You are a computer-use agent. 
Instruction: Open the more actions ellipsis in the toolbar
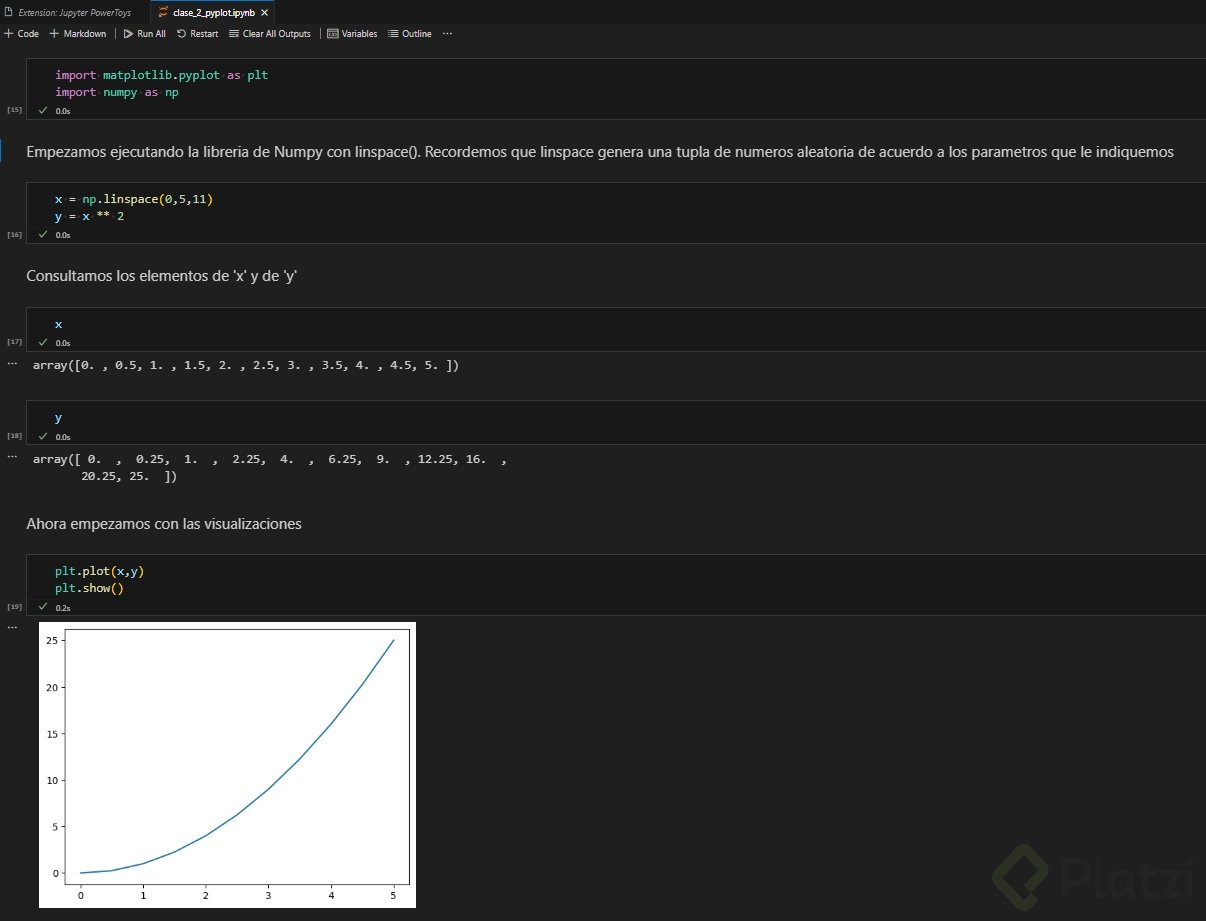tap(447, 33)
